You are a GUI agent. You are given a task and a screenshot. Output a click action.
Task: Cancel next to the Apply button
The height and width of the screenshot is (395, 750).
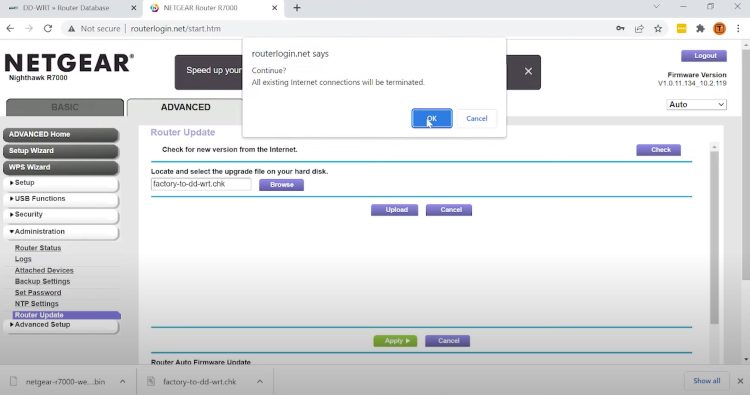pyautogui.click(x=447, y=341)
